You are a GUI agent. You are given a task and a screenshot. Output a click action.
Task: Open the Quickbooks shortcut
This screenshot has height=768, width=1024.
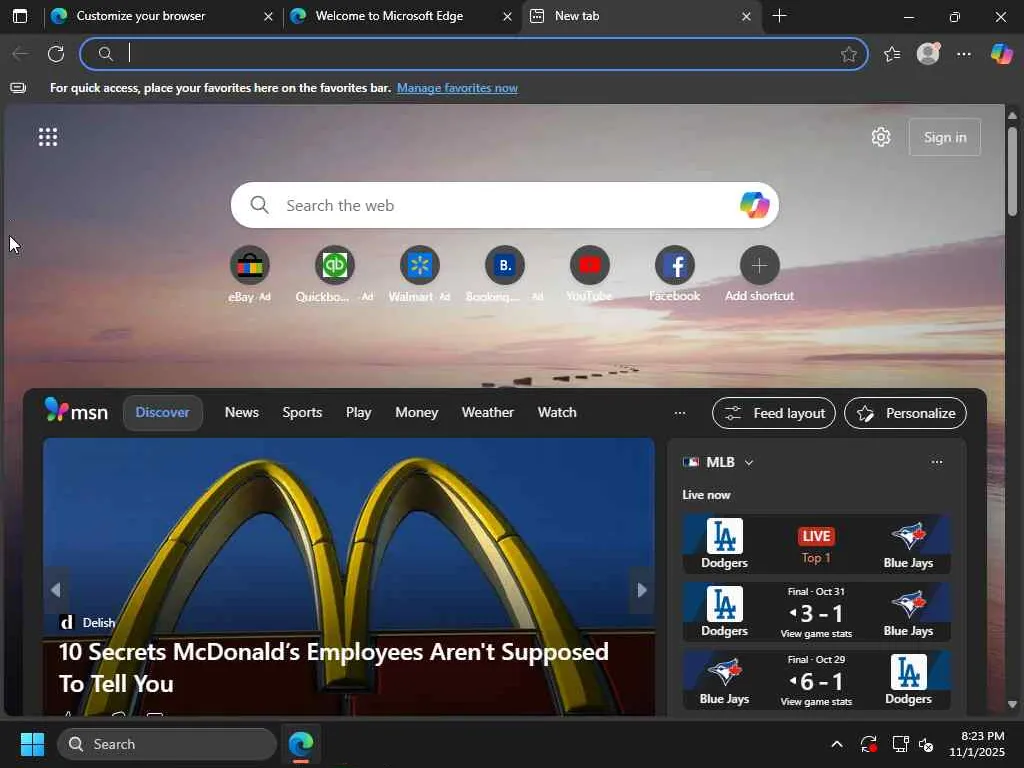pyautogui.click(x=334, y=265)
